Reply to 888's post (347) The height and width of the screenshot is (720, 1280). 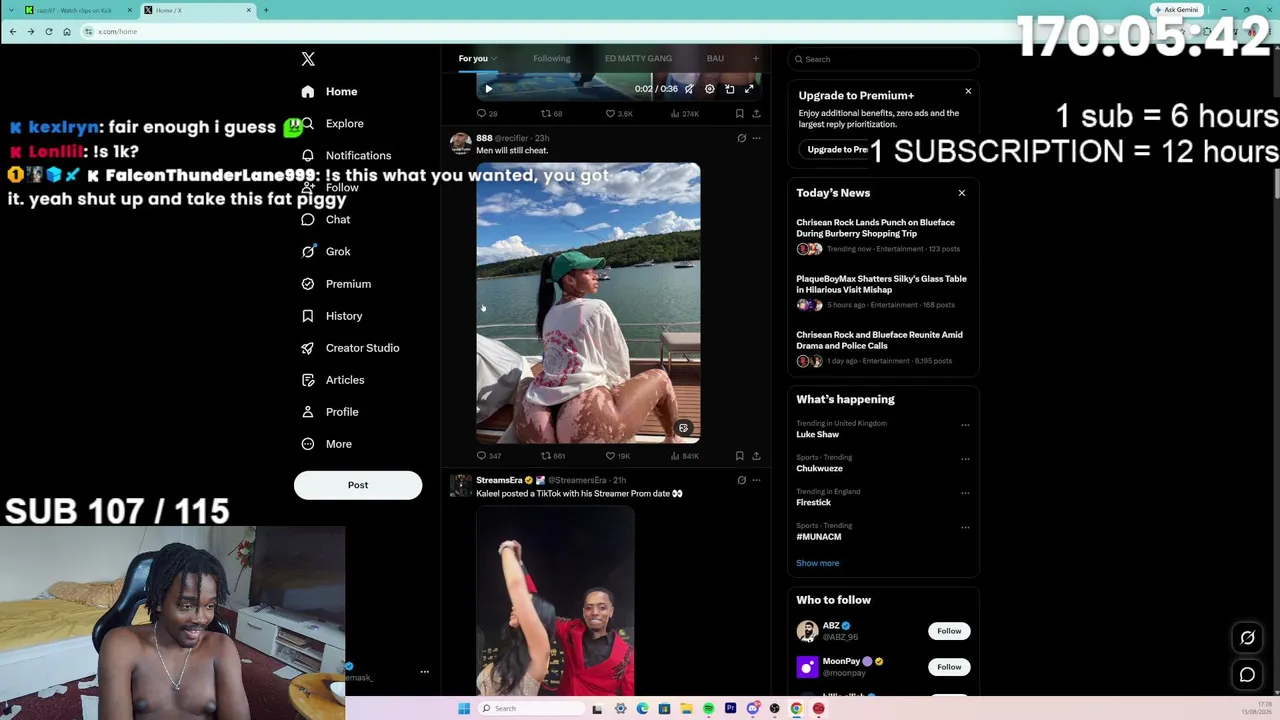[x=488, y=456]
